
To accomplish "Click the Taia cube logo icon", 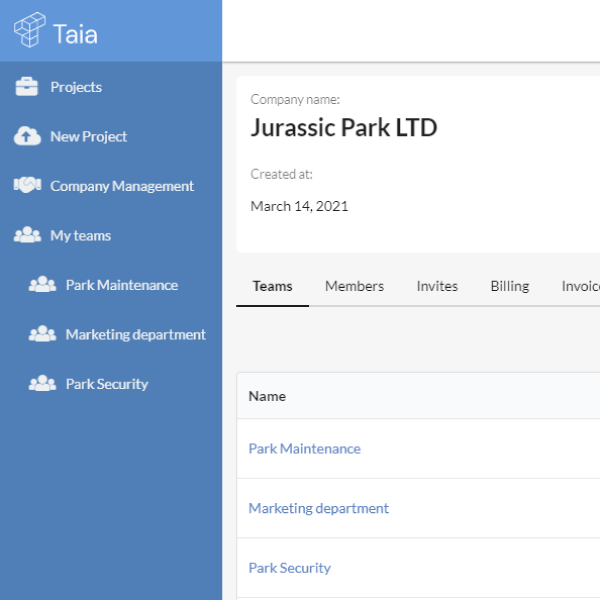I will coord(29,30).
